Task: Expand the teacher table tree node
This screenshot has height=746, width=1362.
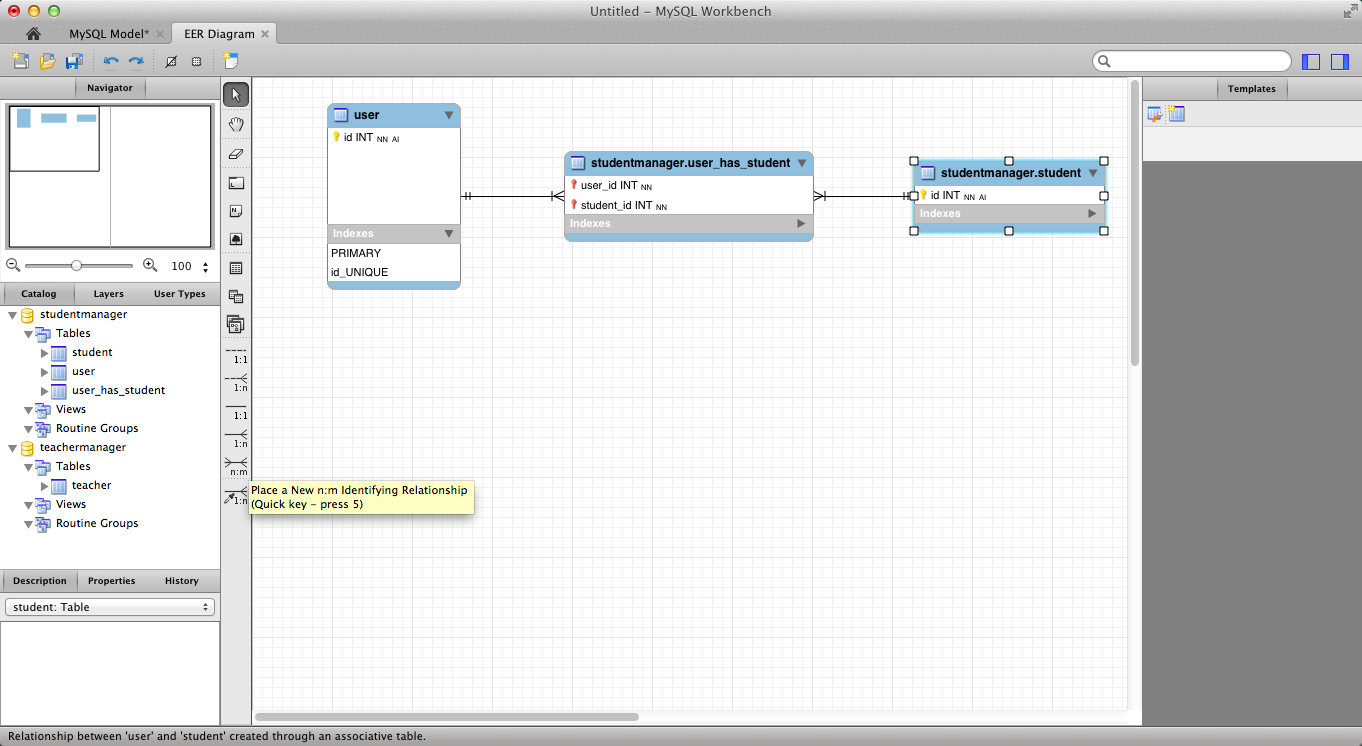Action: click(44, 486)
